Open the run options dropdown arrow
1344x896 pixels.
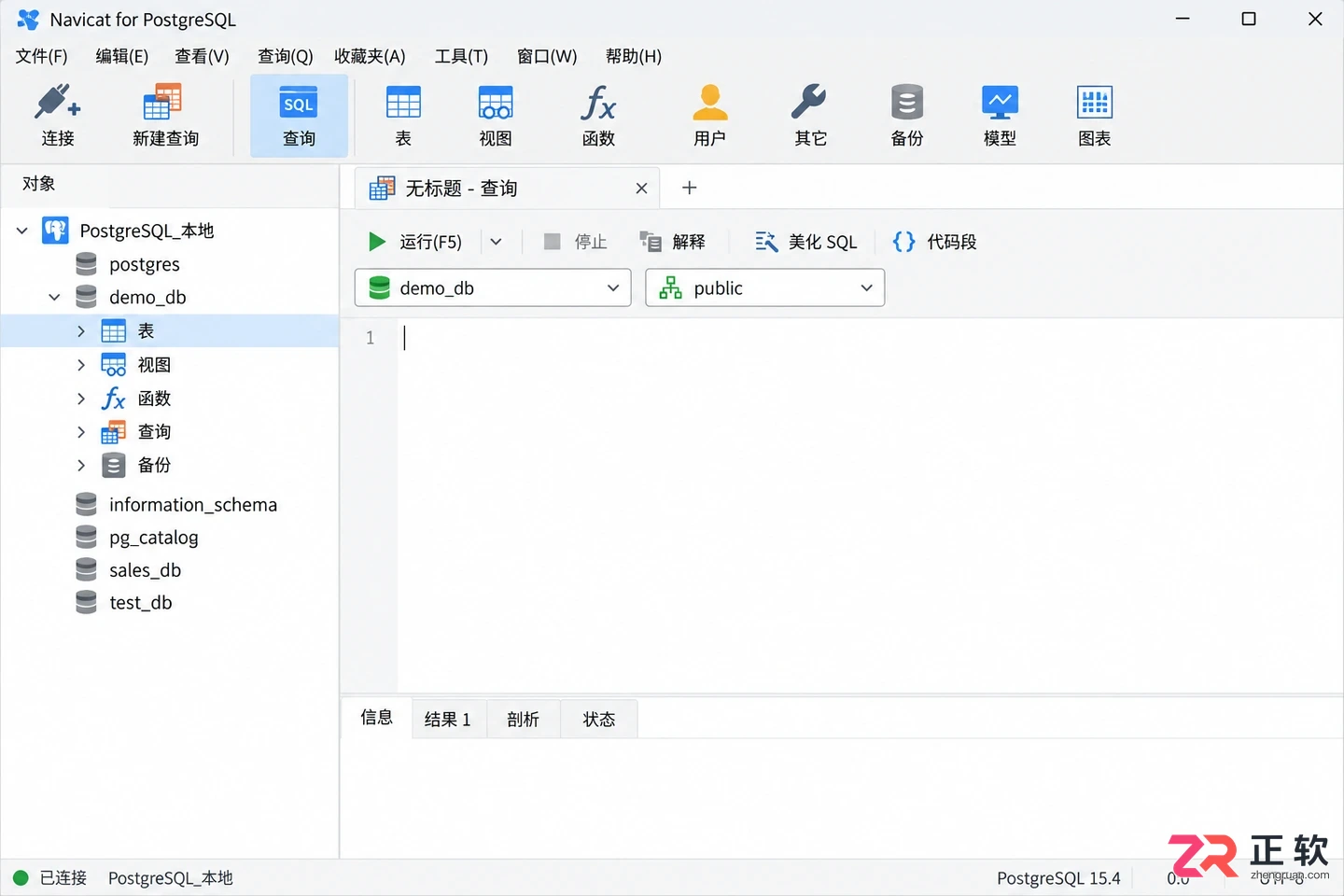(x=496, y=242)
